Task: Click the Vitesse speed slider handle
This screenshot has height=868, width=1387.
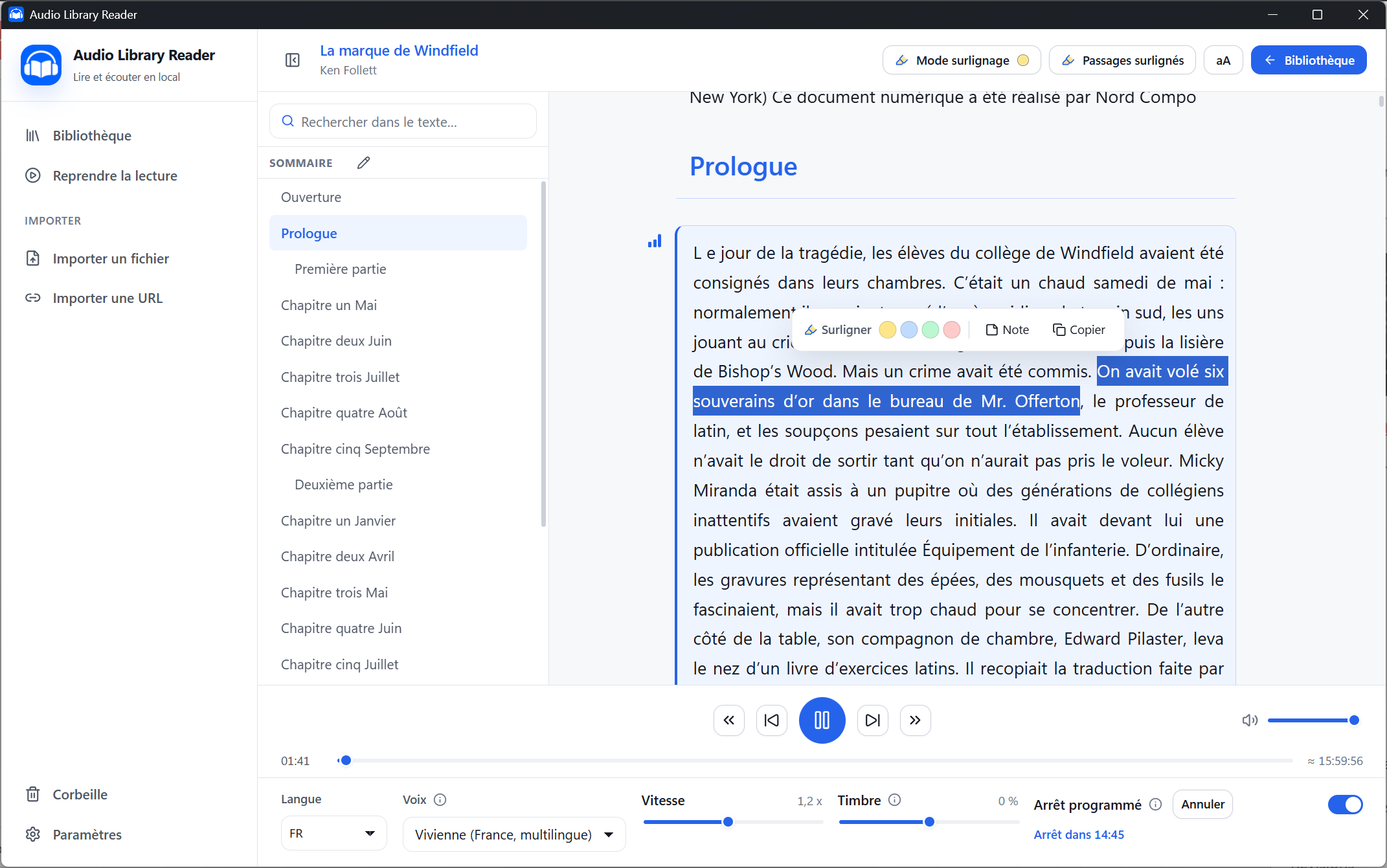Action: [728, 822]
